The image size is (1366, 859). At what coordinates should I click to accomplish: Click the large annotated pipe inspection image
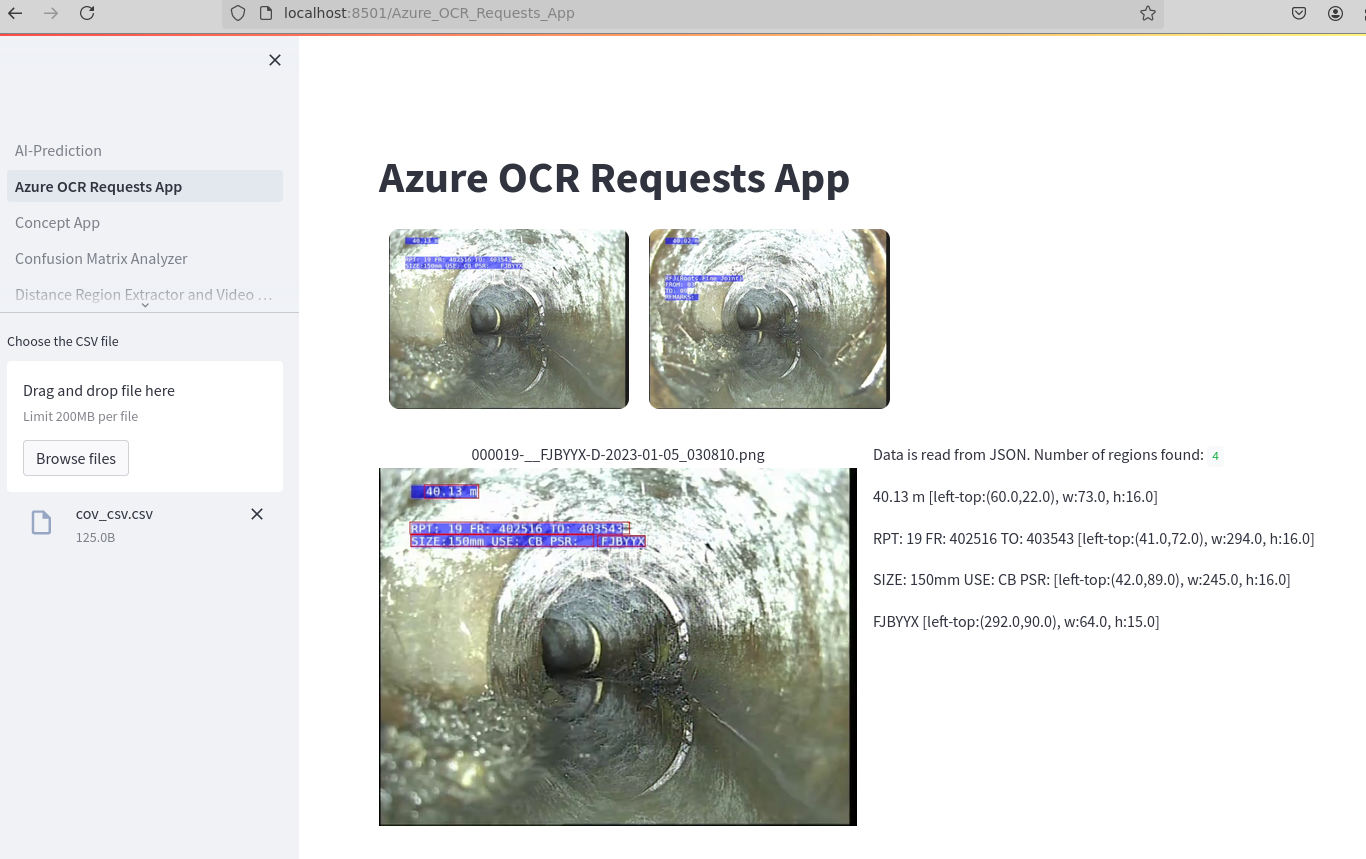618,647
